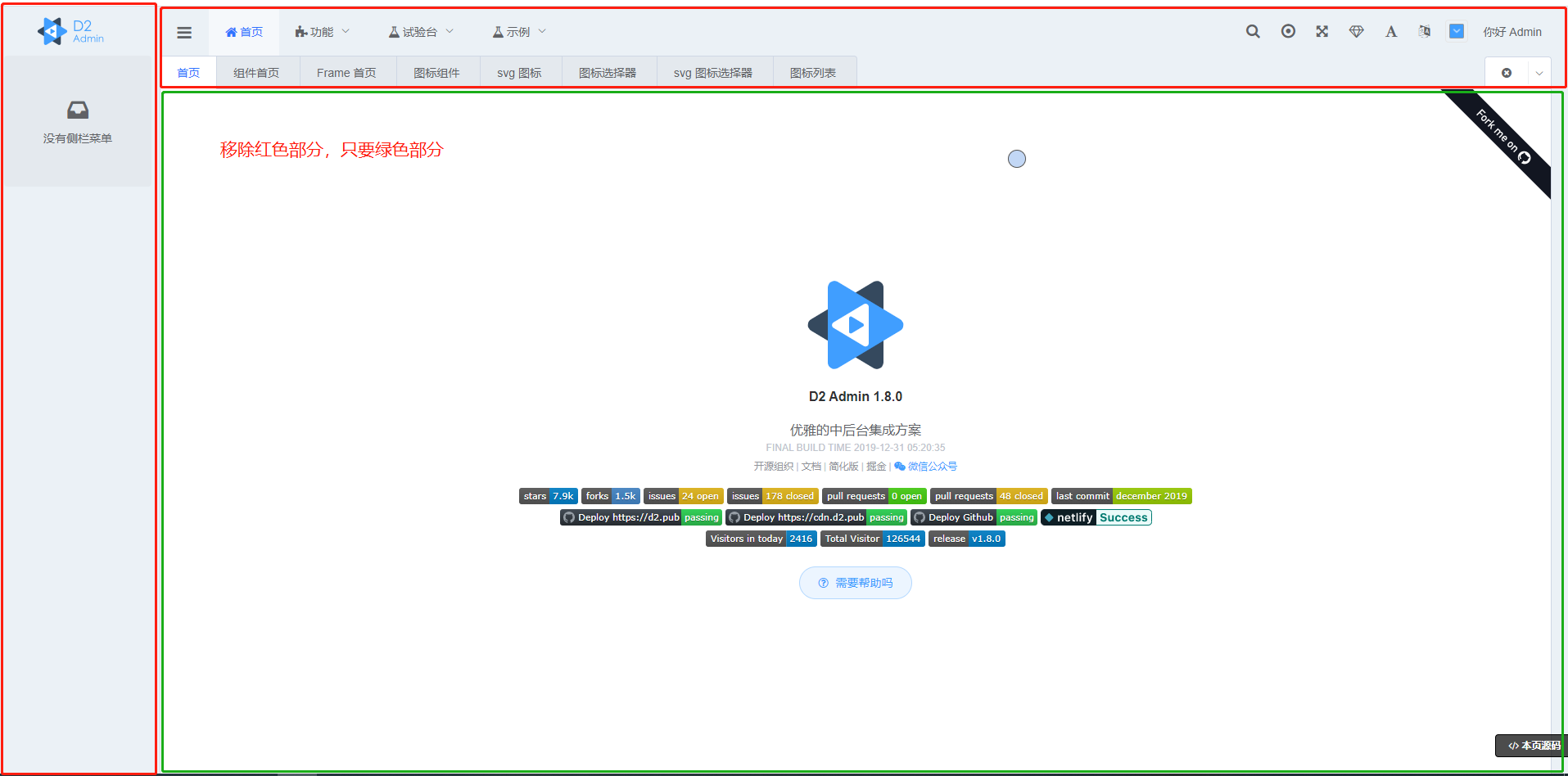Open the 简化版 link
The height and width of the screenshot is (776, 1568).
(x=843, y=467)
